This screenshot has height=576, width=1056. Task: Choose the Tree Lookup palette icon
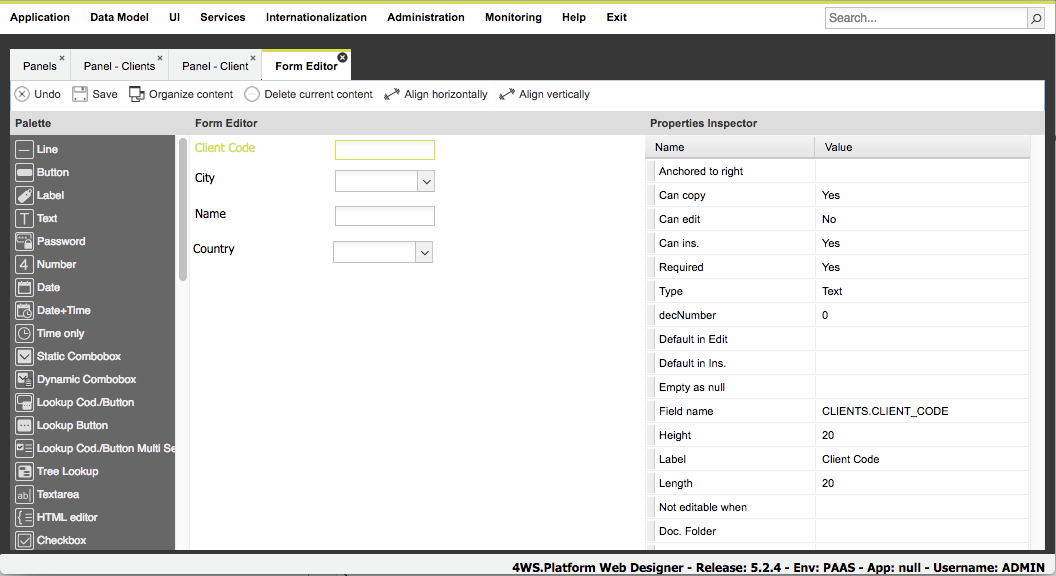click(24, 471)
